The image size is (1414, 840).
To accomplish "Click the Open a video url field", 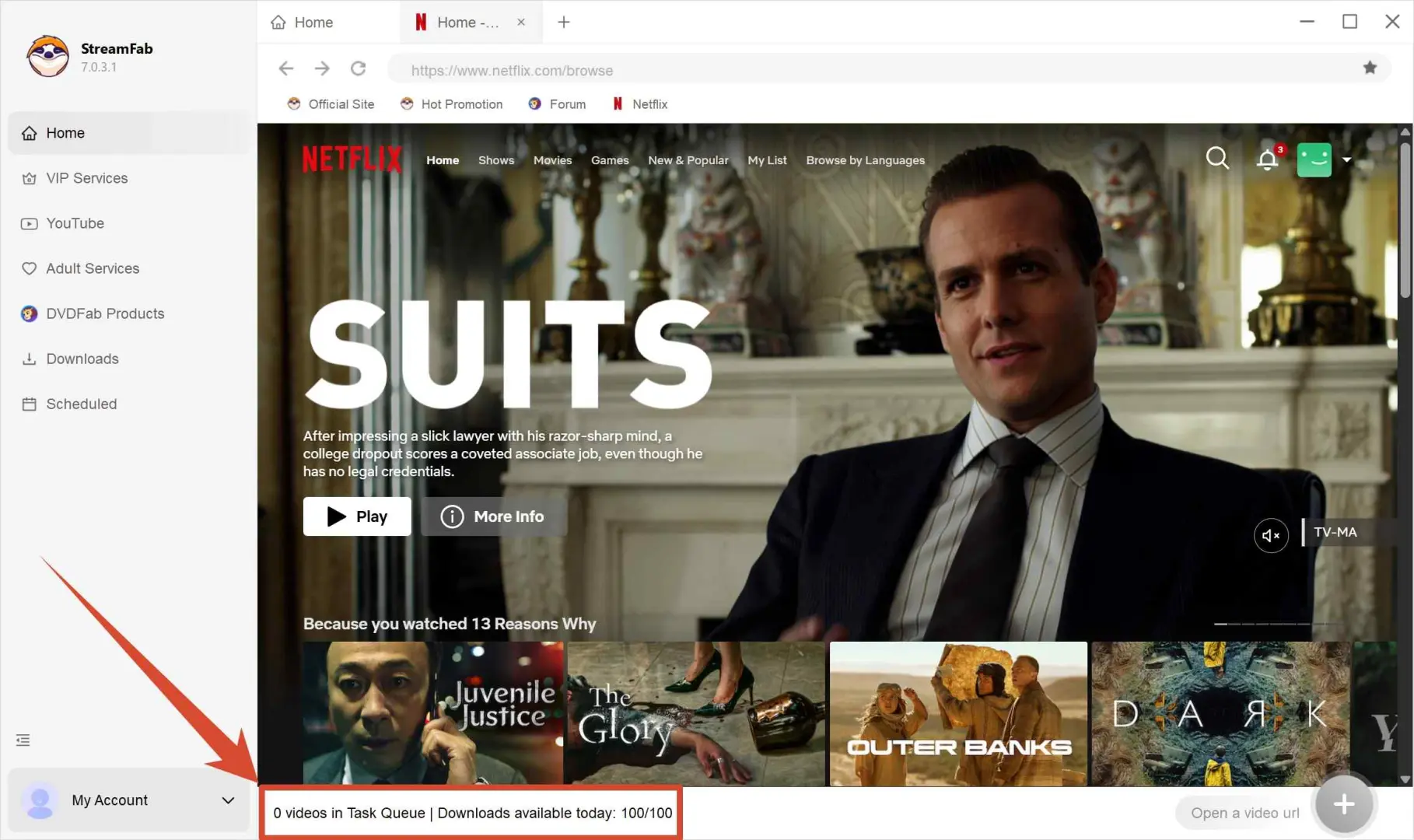I will click(1244, 813).
